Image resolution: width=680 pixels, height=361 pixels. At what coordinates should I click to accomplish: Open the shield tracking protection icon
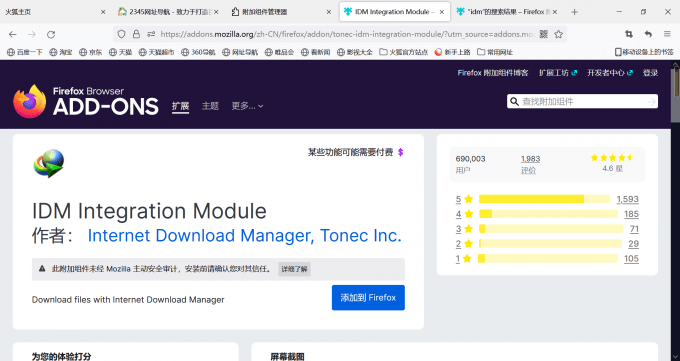coord(121,34)
